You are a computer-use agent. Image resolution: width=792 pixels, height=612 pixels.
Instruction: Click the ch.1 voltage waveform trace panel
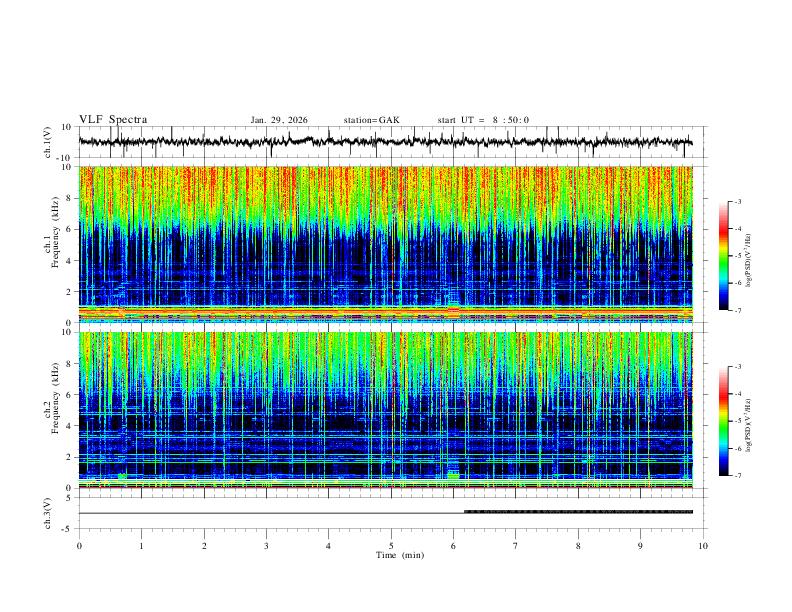click(393, 142)
